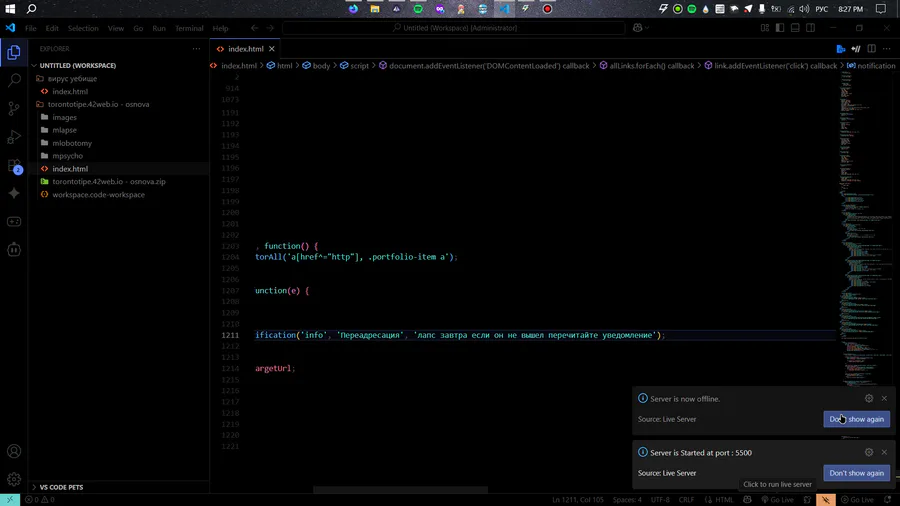Toggle the bottom panel visibility
This screenshot has width=900, height=506.
tap(795, 28)
